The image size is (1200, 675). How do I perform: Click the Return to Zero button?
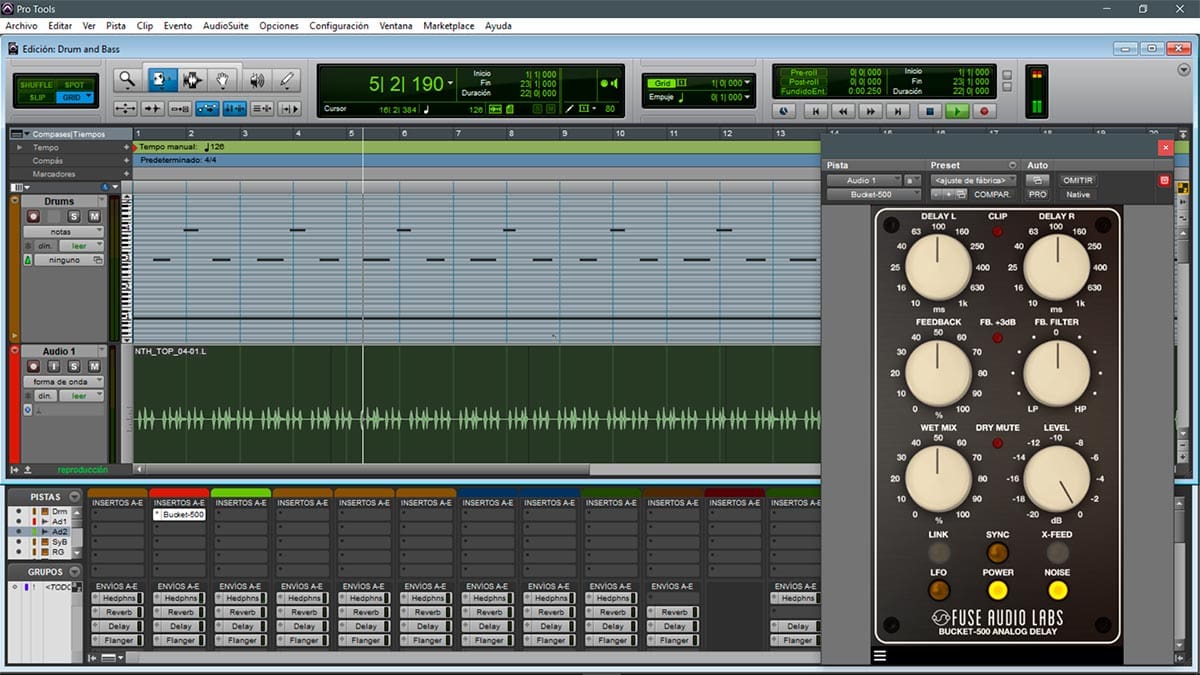pos(816,112)
